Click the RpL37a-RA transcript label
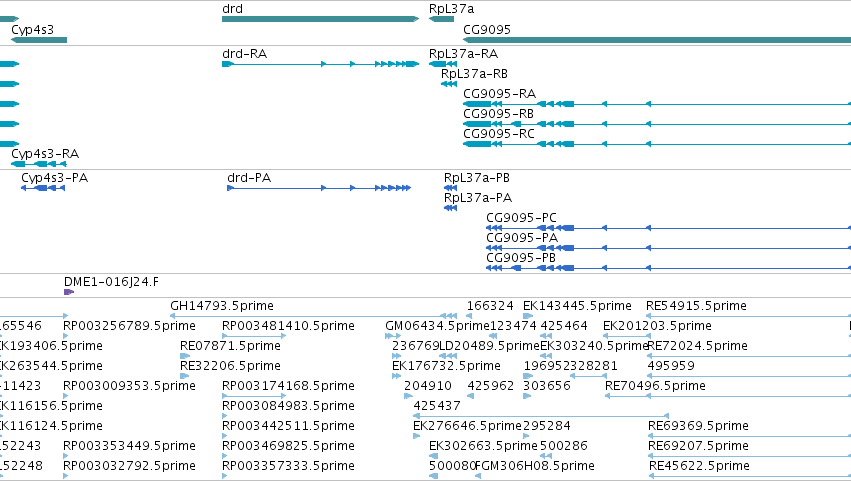 (x=463, y=54)
